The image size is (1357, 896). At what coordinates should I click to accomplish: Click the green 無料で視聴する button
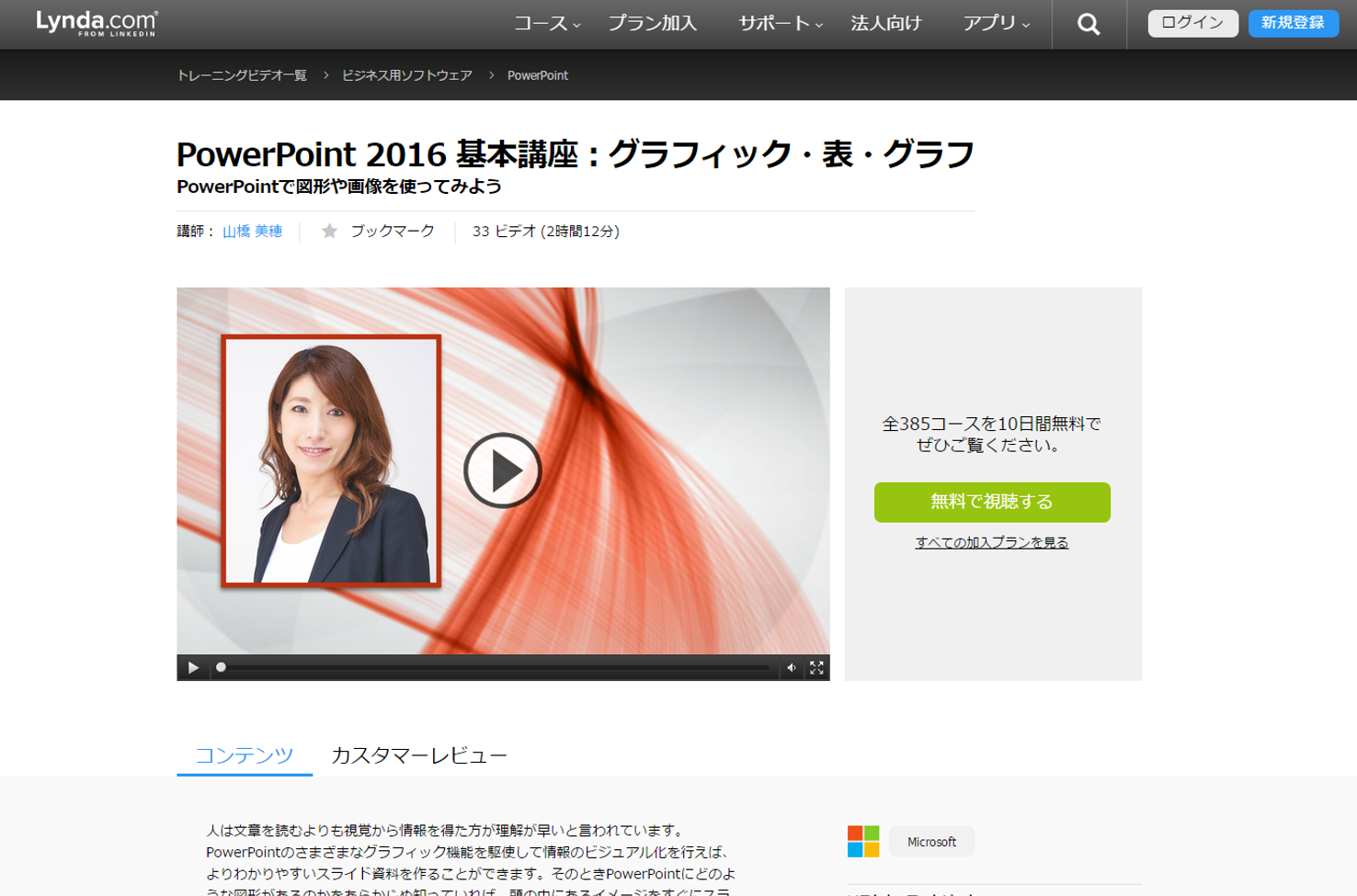(991, 502)
